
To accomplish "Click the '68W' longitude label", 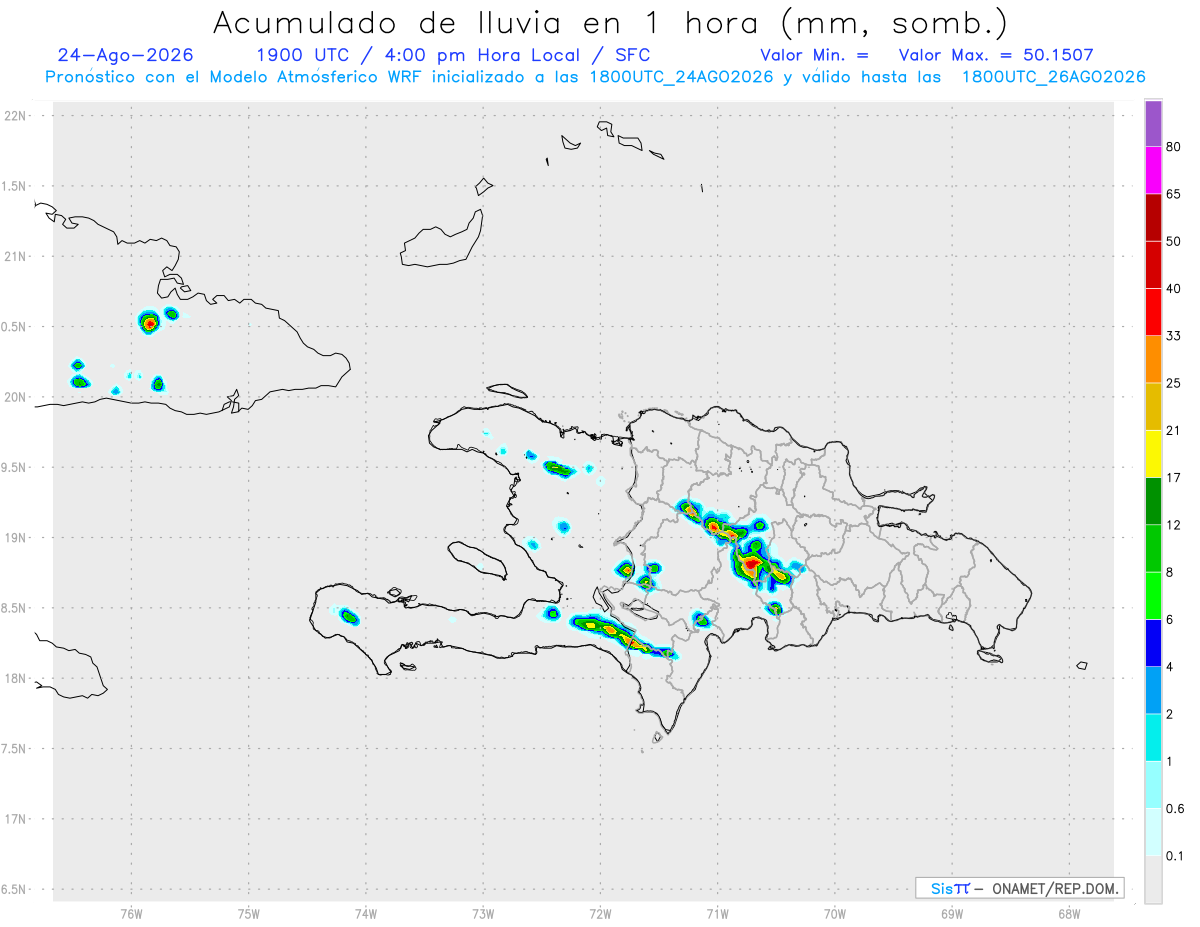I will 1069,913.
